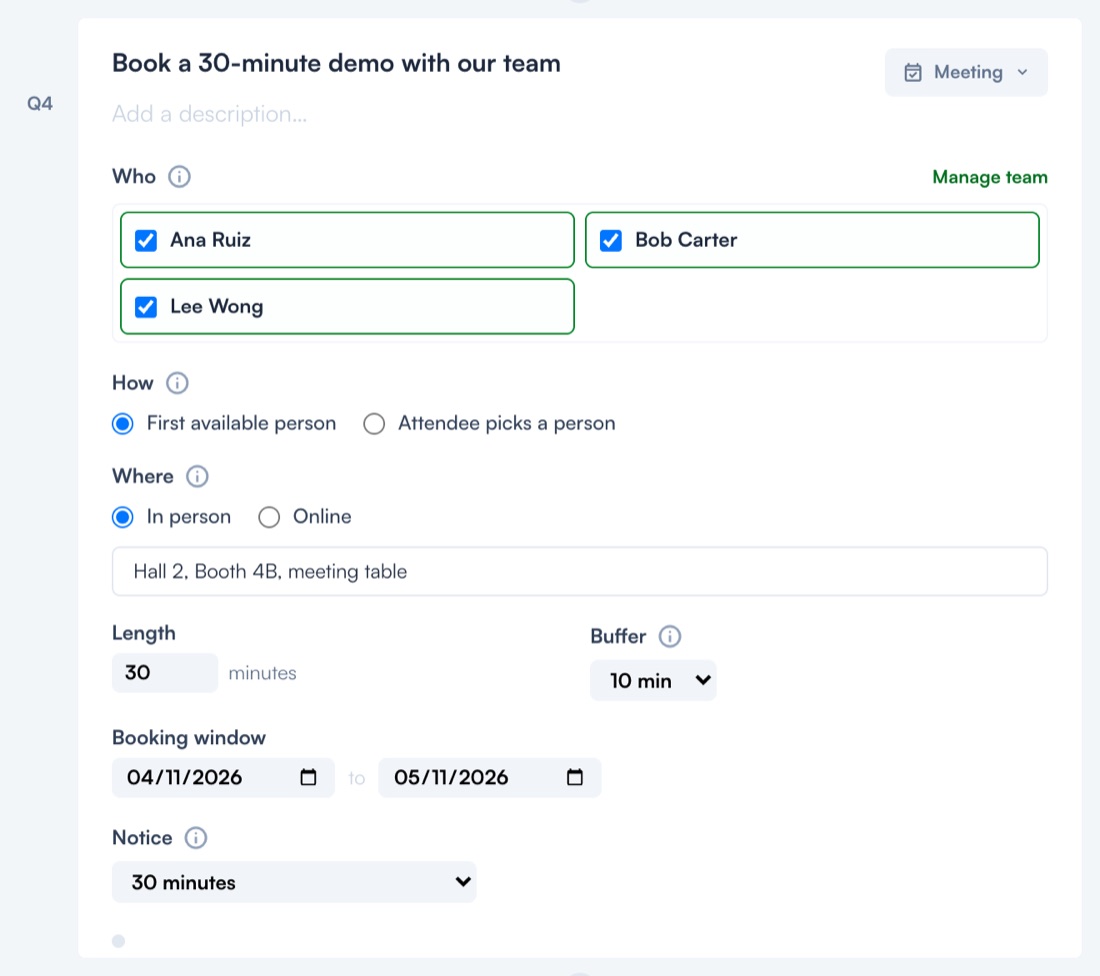
Task: Click the calendar icon in the Meeting type button
Action: 913,72
